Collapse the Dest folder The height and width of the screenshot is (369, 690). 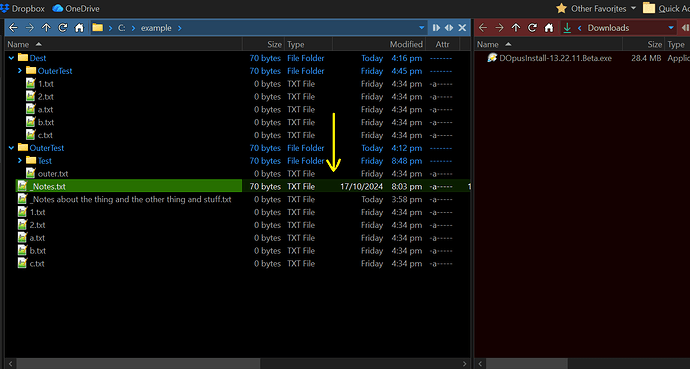[x=11, y=58]
